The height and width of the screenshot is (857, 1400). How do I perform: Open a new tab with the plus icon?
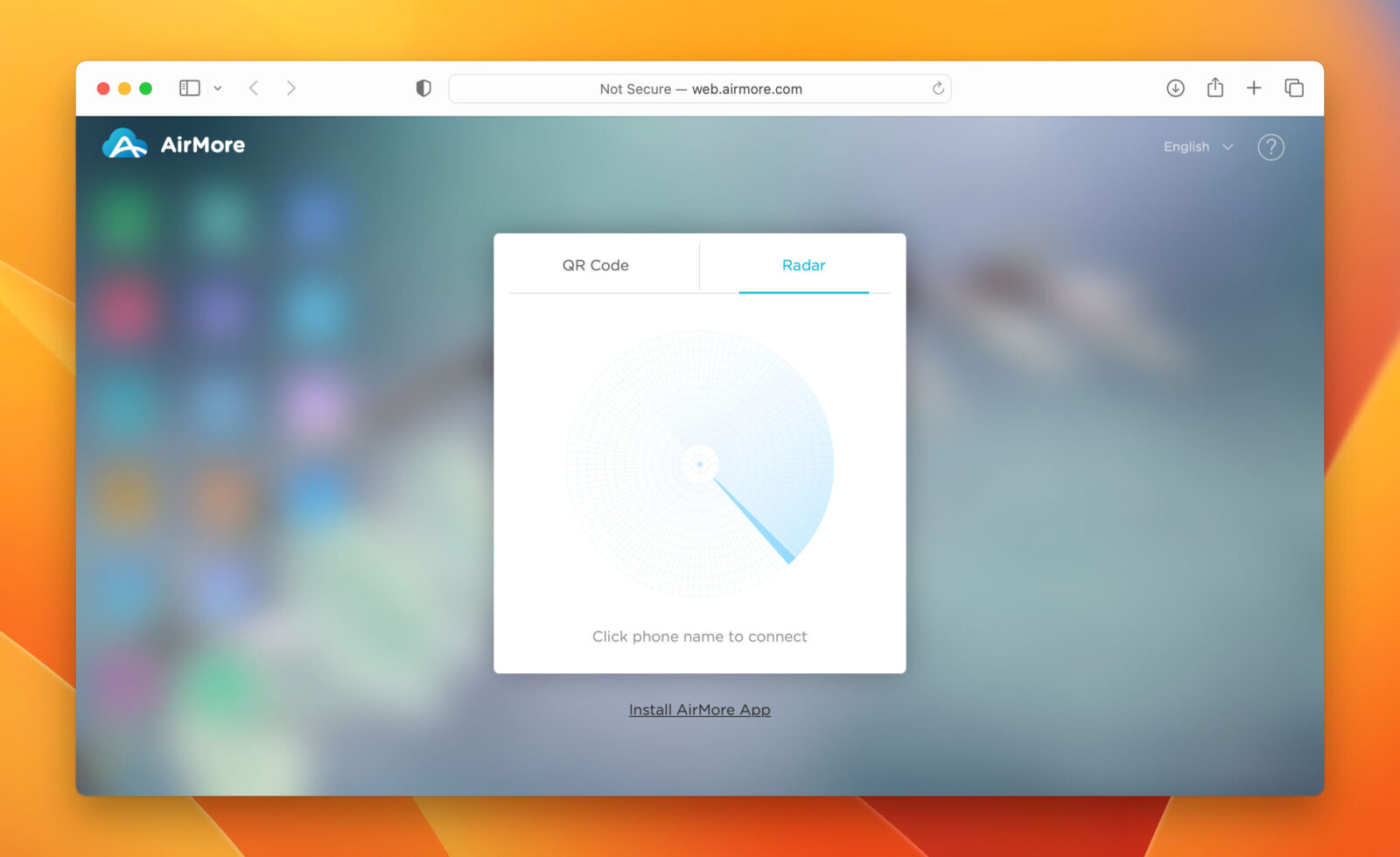coord(1254,88)
